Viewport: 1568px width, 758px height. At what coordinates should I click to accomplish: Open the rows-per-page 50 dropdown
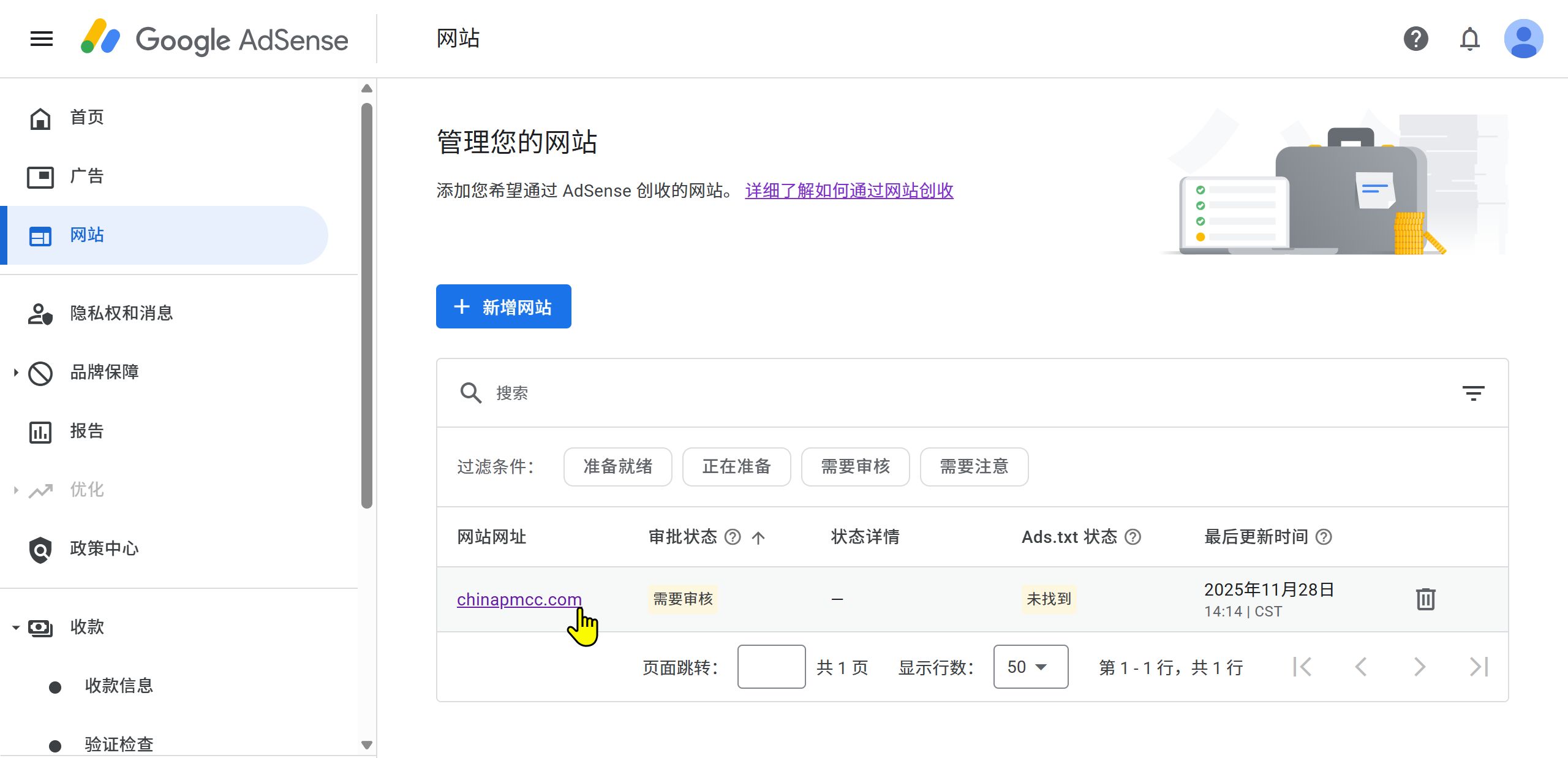pos(1030,667)
